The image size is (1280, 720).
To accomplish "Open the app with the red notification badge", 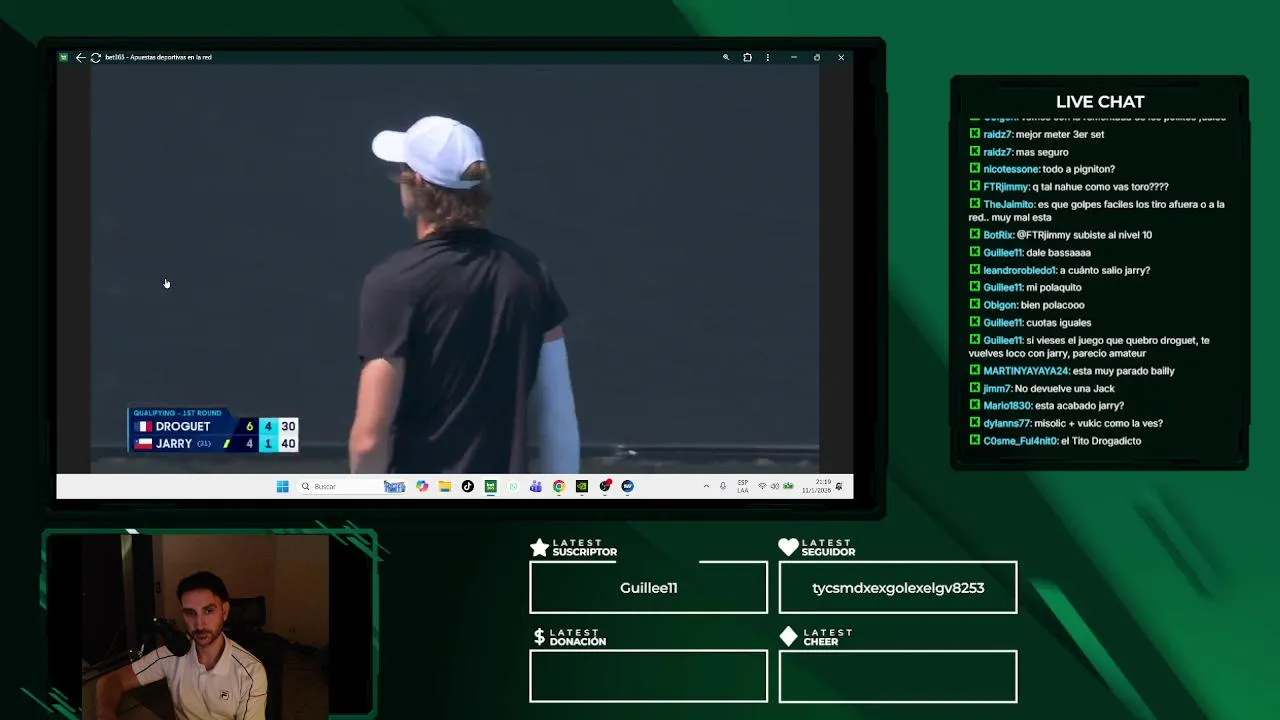I will pyautogui.click(x=605, y=486).
